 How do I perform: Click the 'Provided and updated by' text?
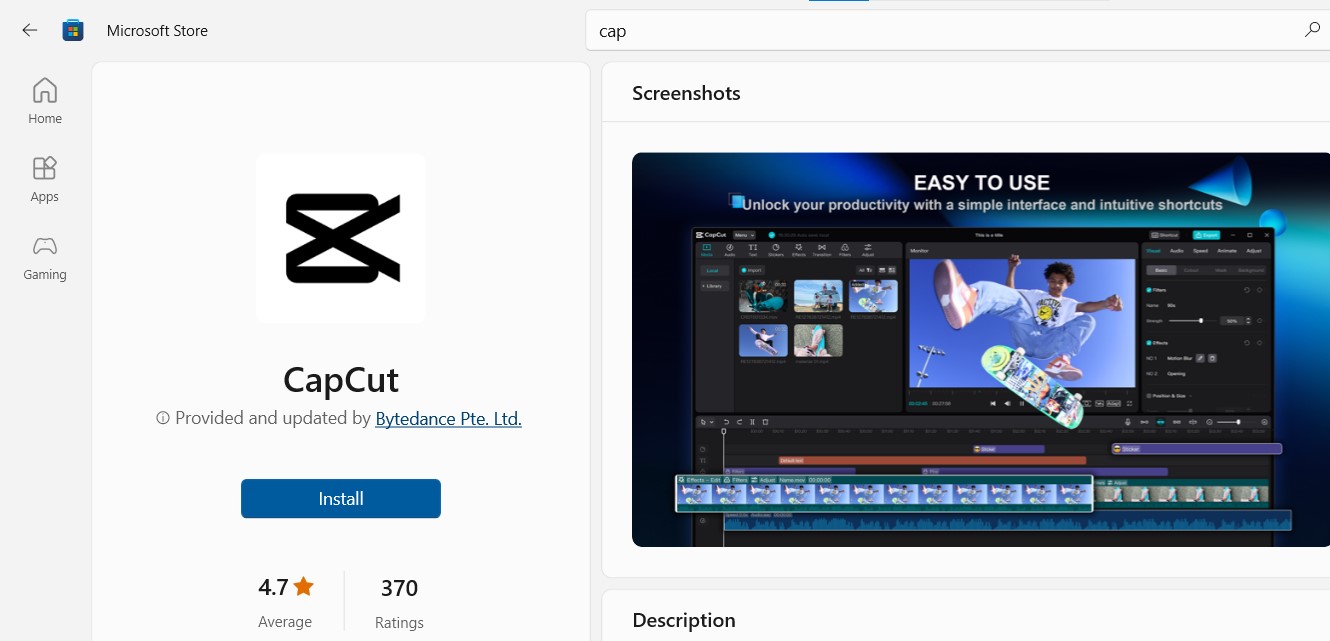tap(272, 419)
